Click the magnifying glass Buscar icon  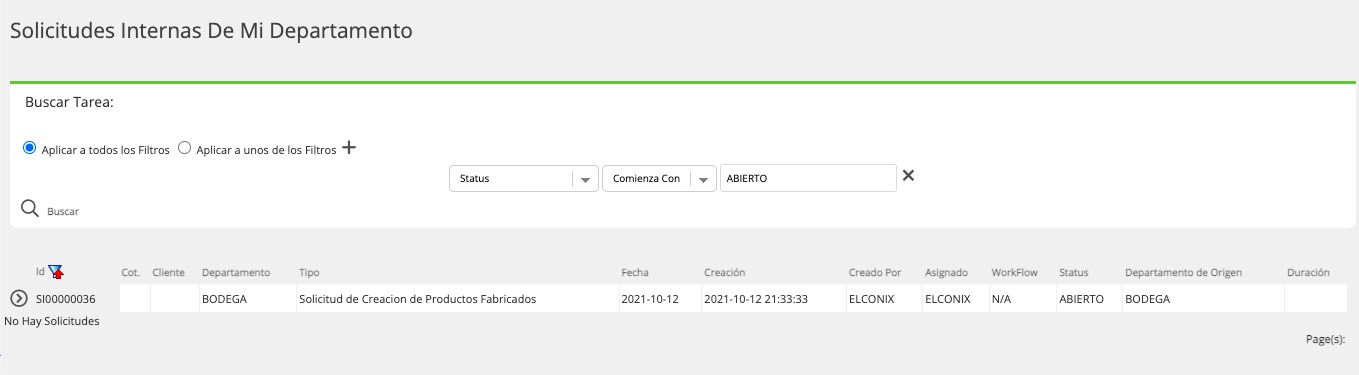tap(30, 208)
